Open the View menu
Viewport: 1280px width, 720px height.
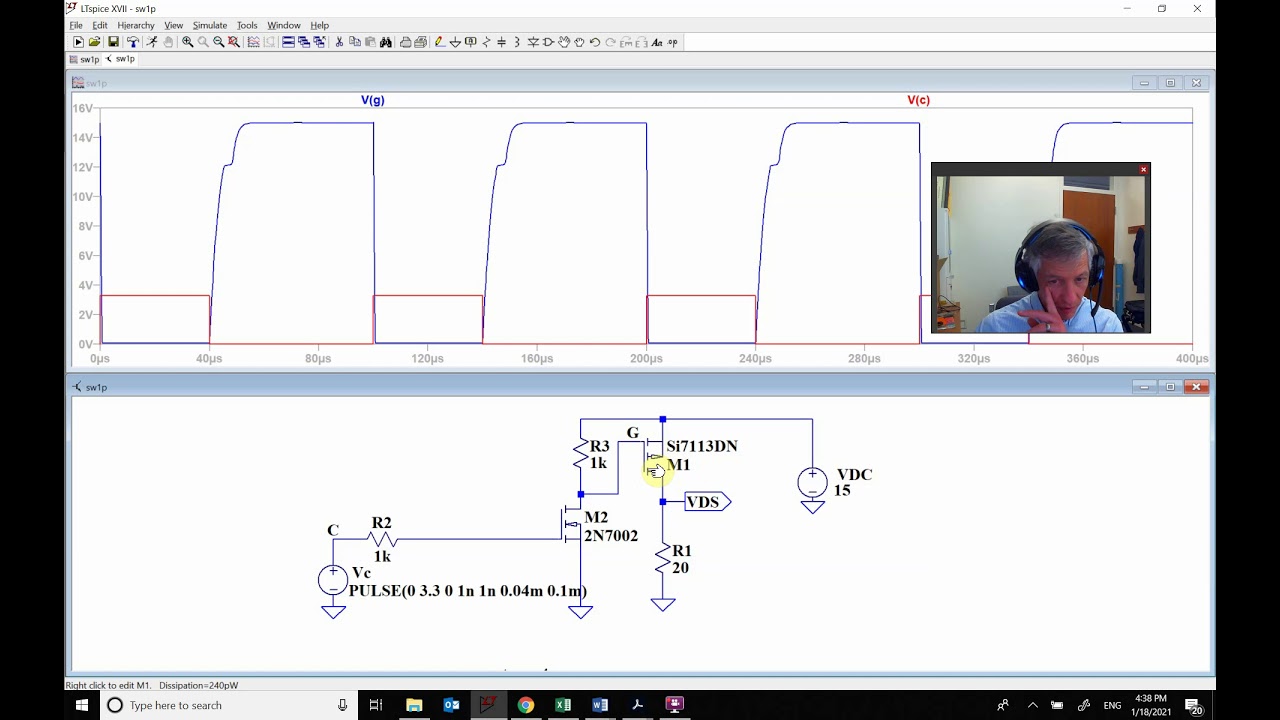pos(174,25)
